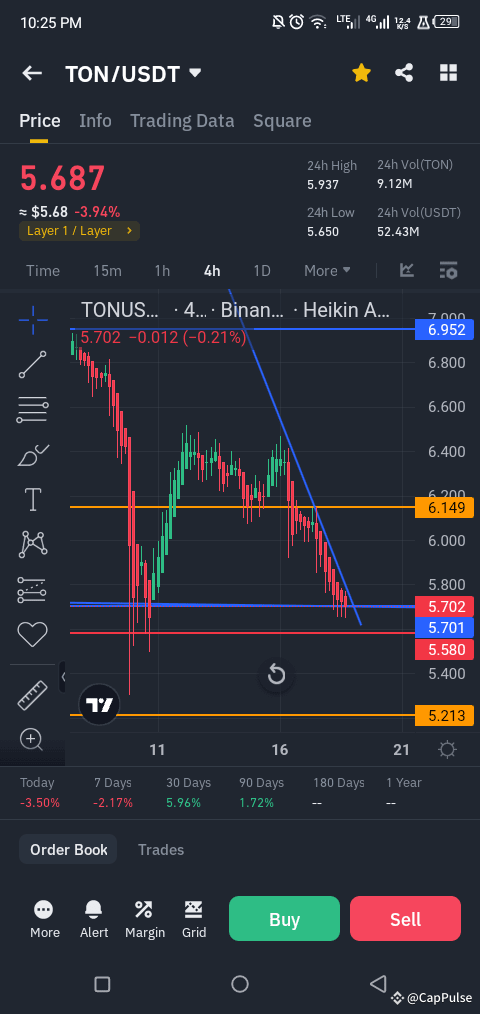Select the trend line drawing tool
Screen dimensions: 480x1014
pos(32,364)
